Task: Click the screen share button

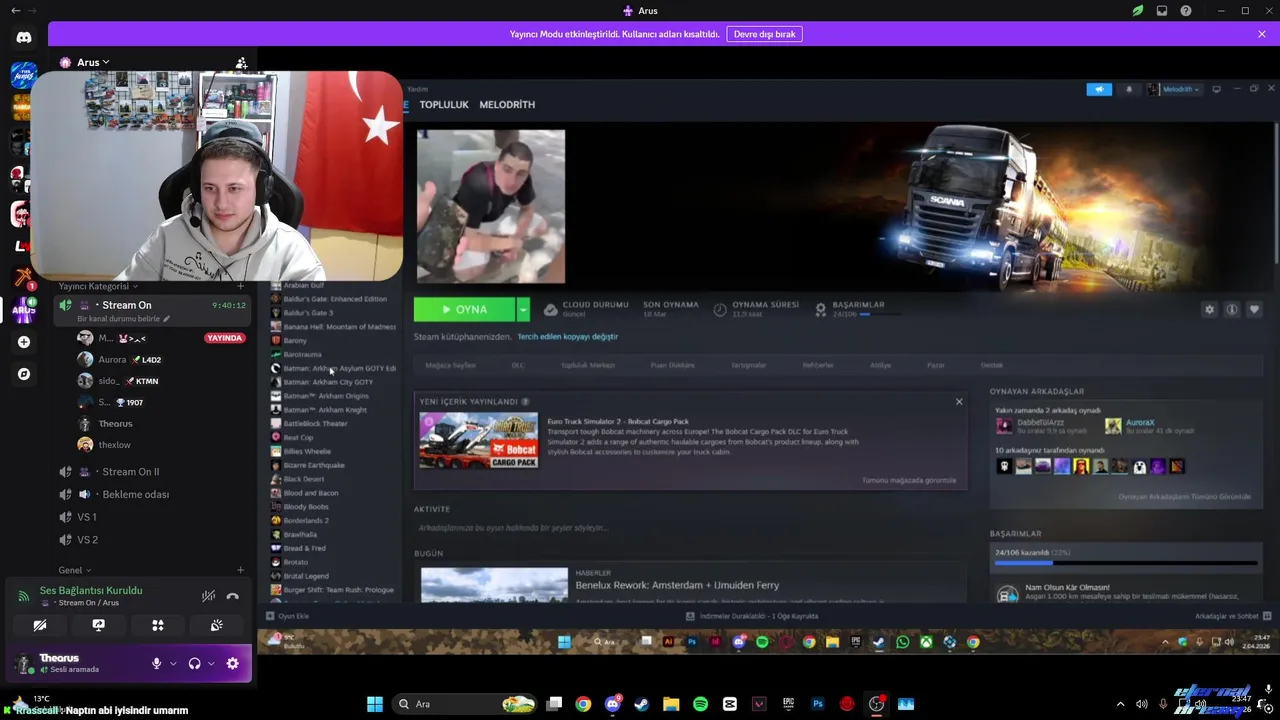Action: coord(98,625)
